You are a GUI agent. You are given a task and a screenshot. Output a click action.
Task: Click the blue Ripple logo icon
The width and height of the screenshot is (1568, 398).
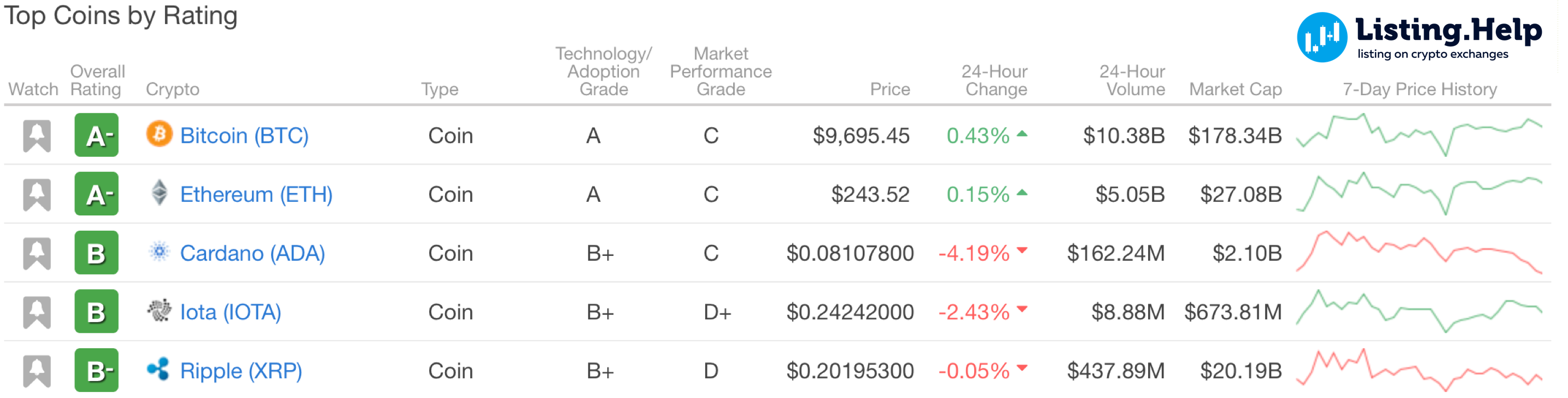tap(158, 370)
